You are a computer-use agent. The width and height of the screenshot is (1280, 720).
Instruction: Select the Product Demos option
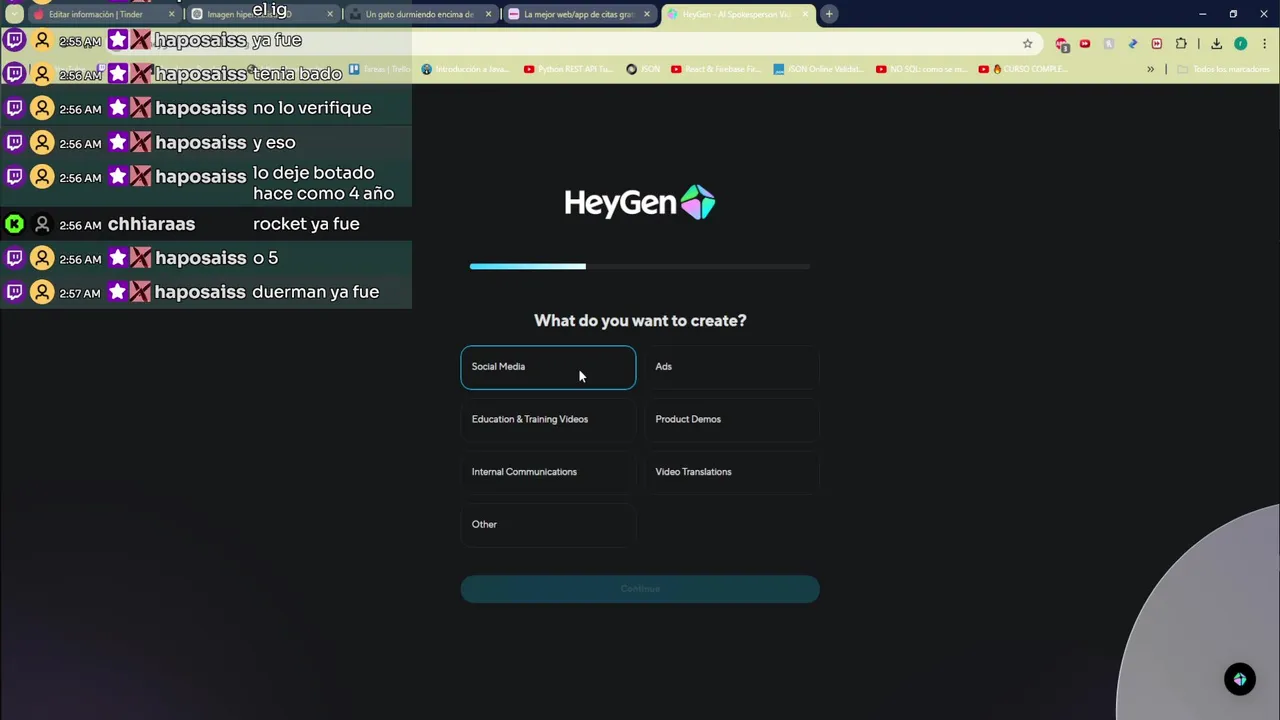coord(732,419)
